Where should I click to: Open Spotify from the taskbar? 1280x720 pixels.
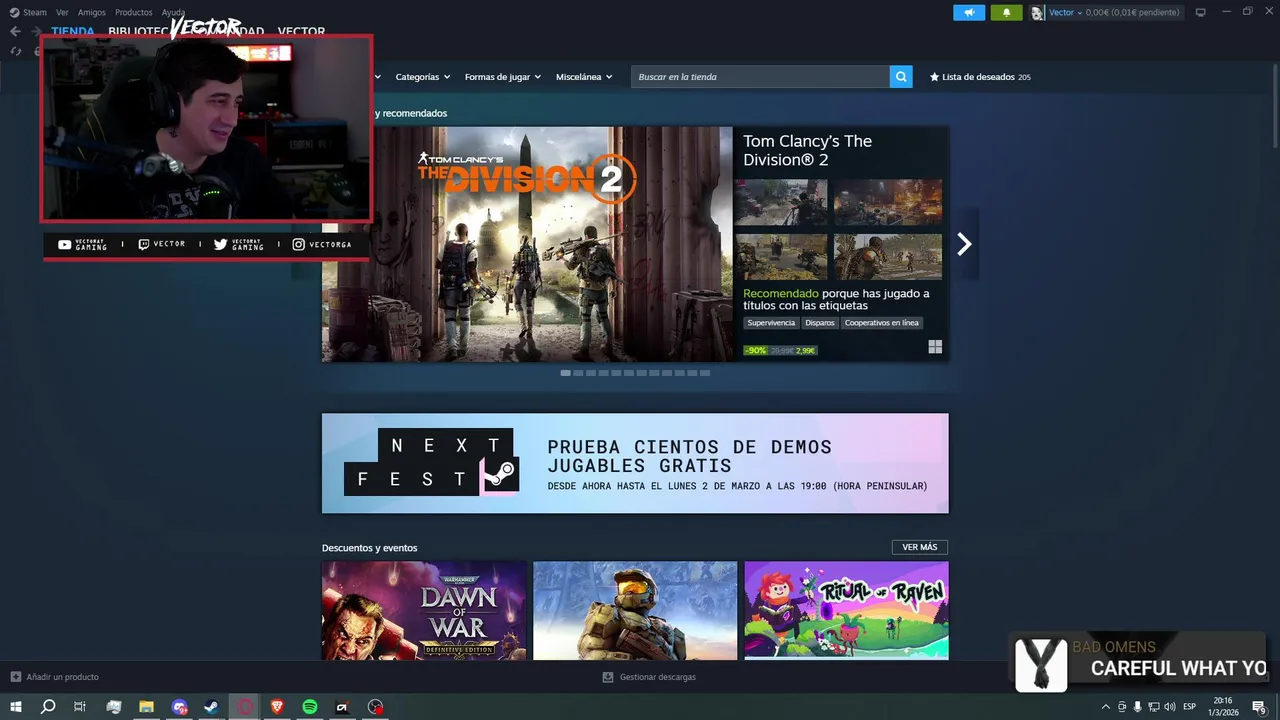pyautogui.click(x=310, y=707)
